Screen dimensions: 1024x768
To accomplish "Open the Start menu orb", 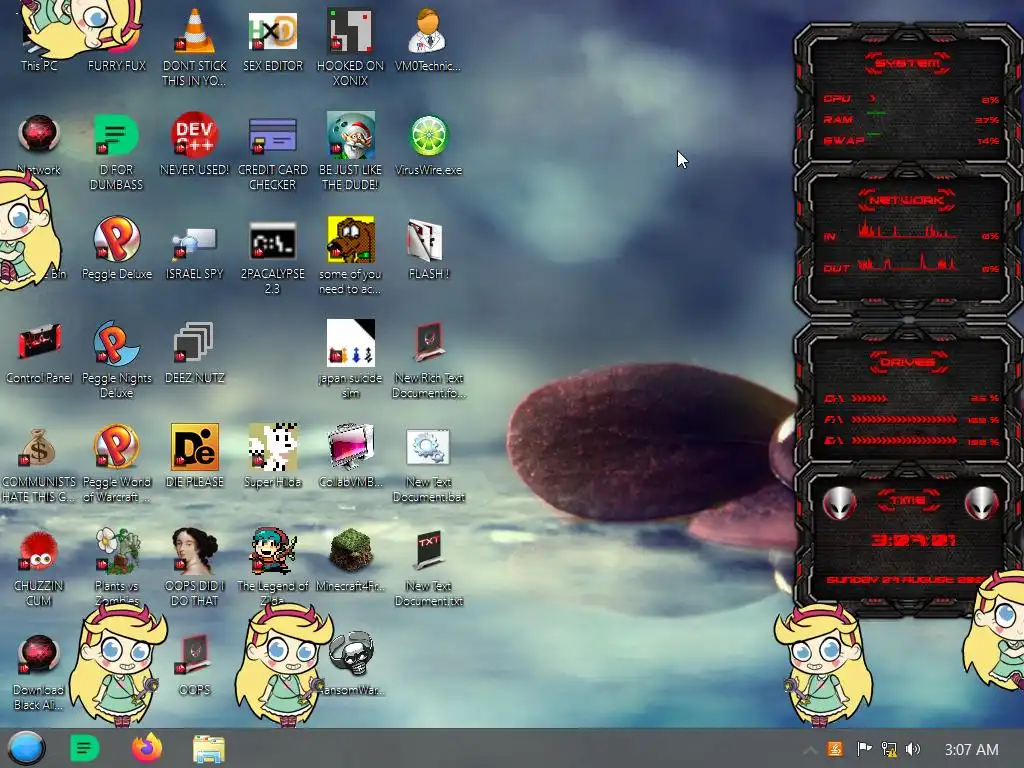I will pos(26,748).
